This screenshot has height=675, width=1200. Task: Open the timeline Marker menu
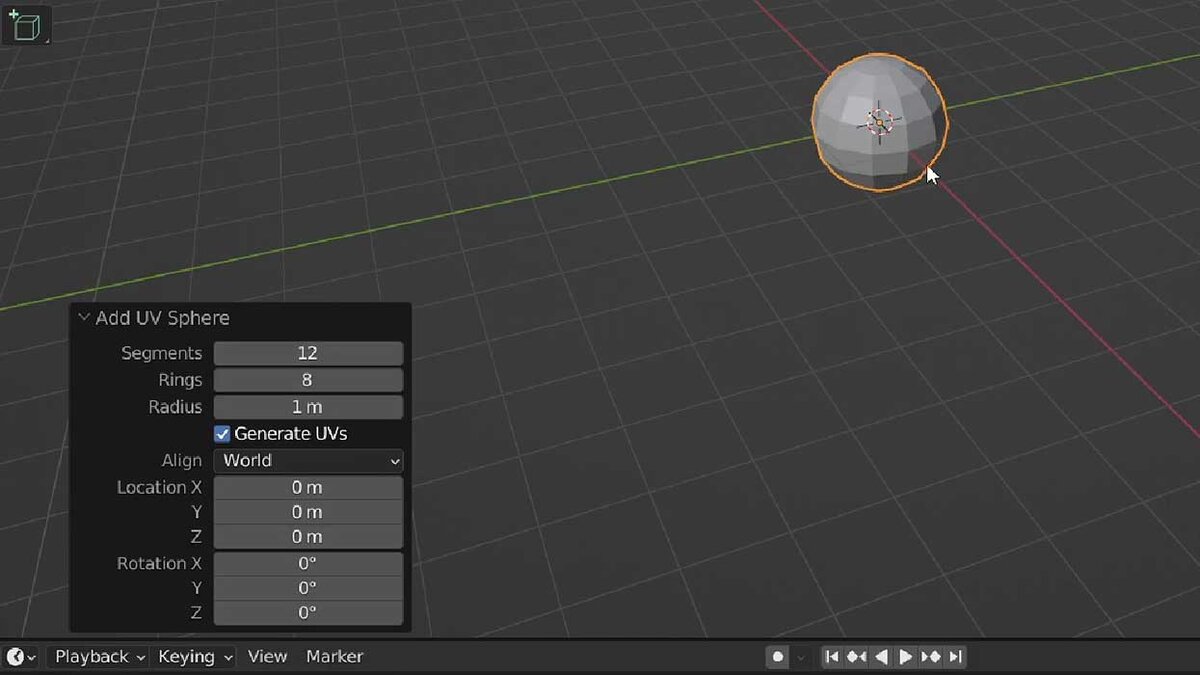(334, 657)
